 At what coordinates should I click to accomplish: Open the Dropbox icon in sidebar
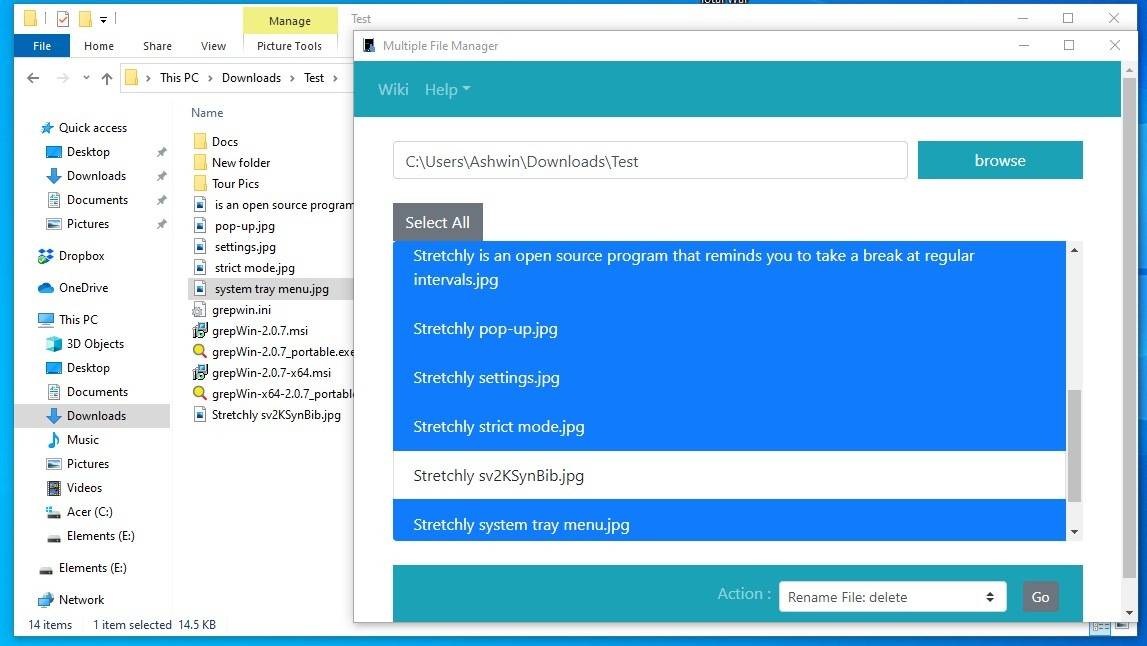[45, 256]
